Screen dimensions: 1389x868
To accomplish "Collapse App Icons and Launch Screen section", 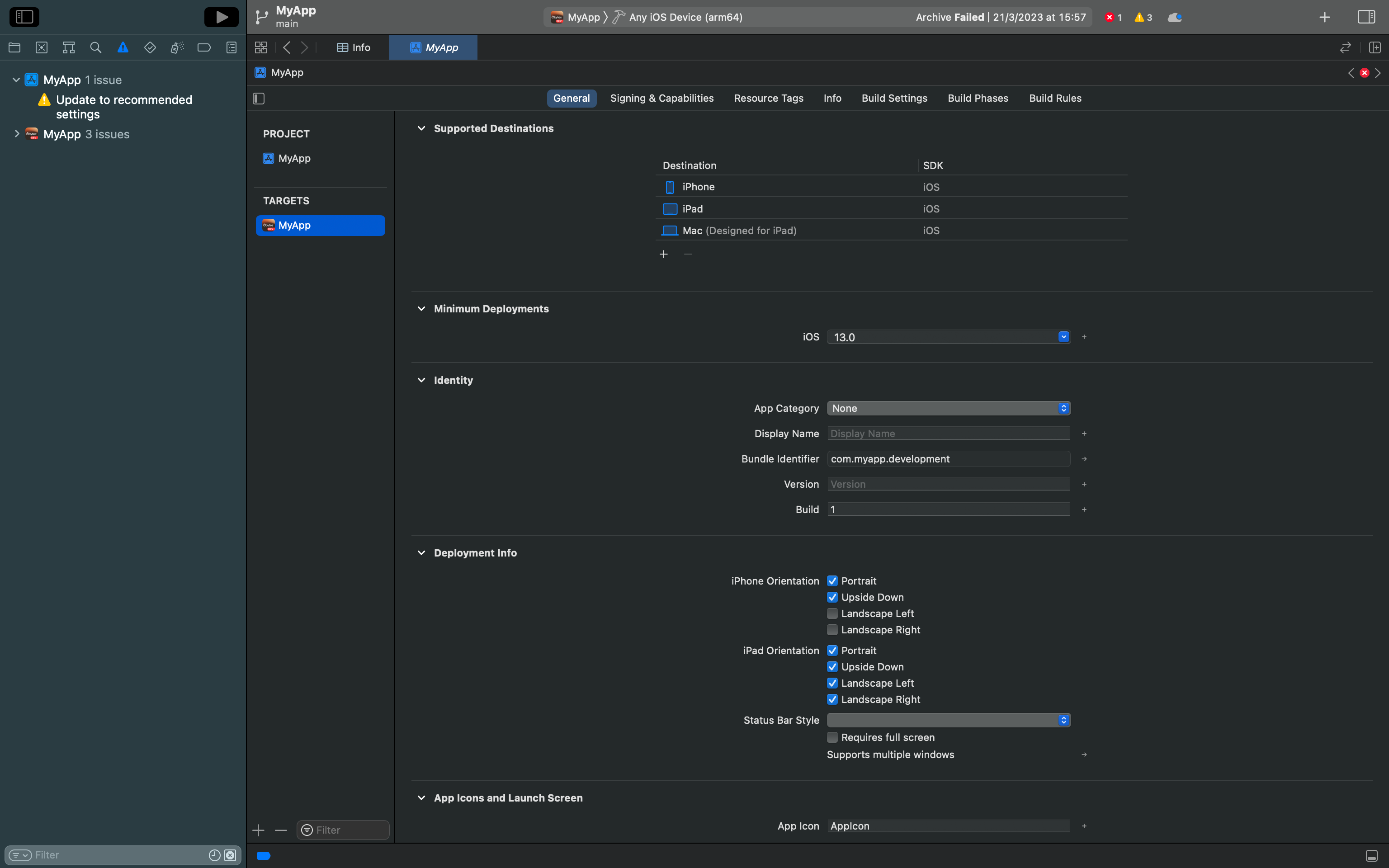I will (x=421, y=798).
